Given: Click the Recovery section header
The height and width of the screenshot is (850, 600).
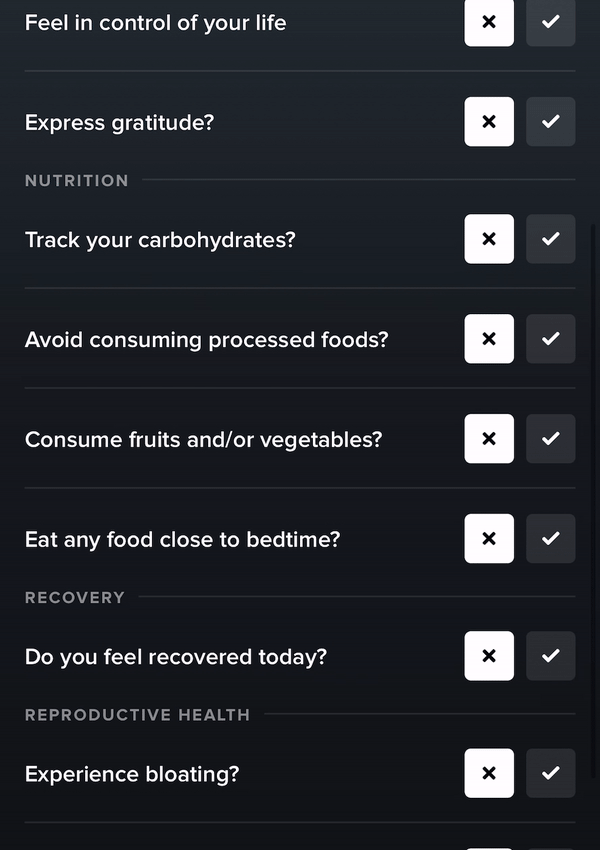Looking at the screenshot, I should [75, 598].
